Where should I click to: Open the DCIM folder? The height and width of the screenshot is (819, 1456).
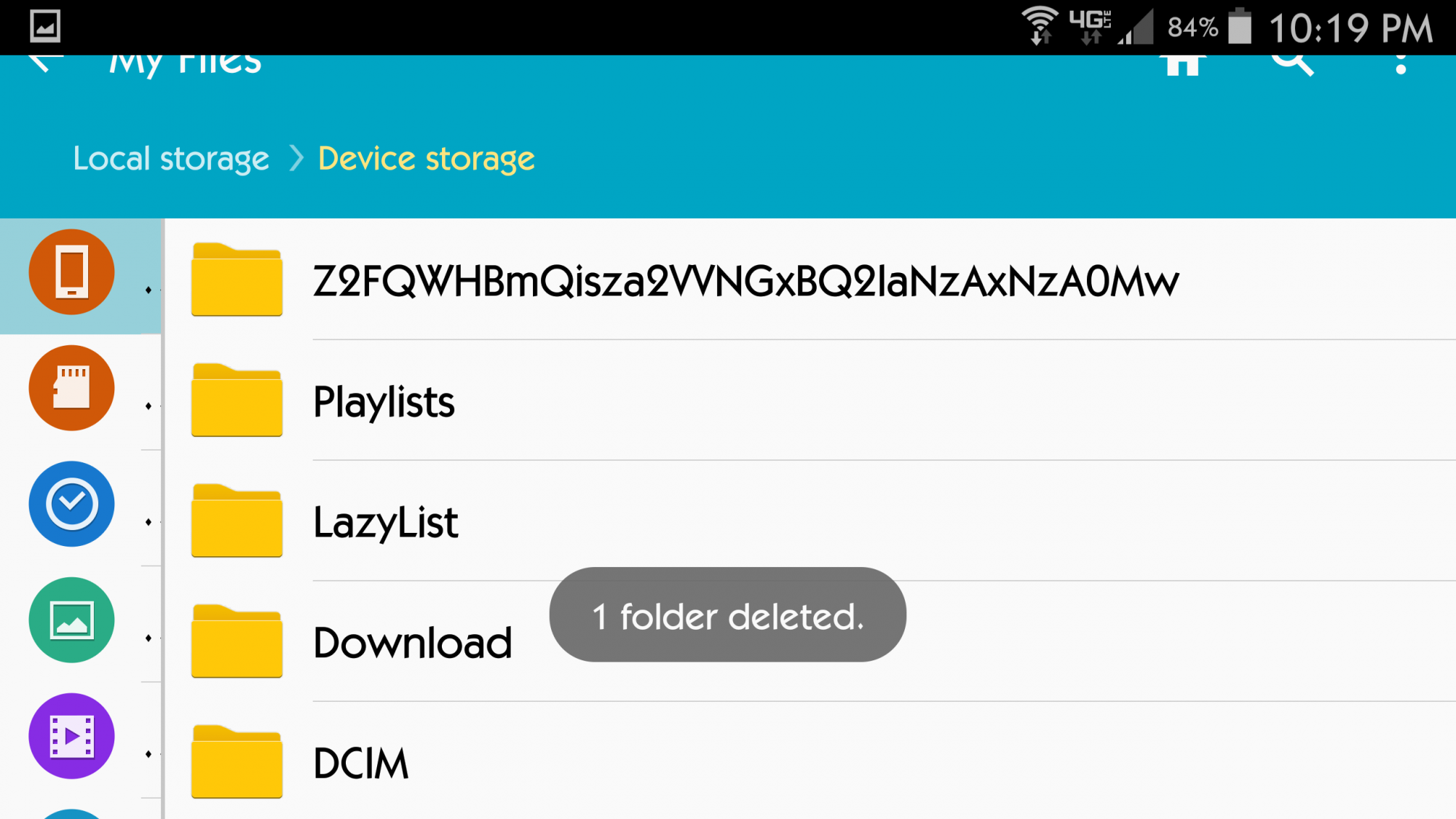click(x=810, y=761)
